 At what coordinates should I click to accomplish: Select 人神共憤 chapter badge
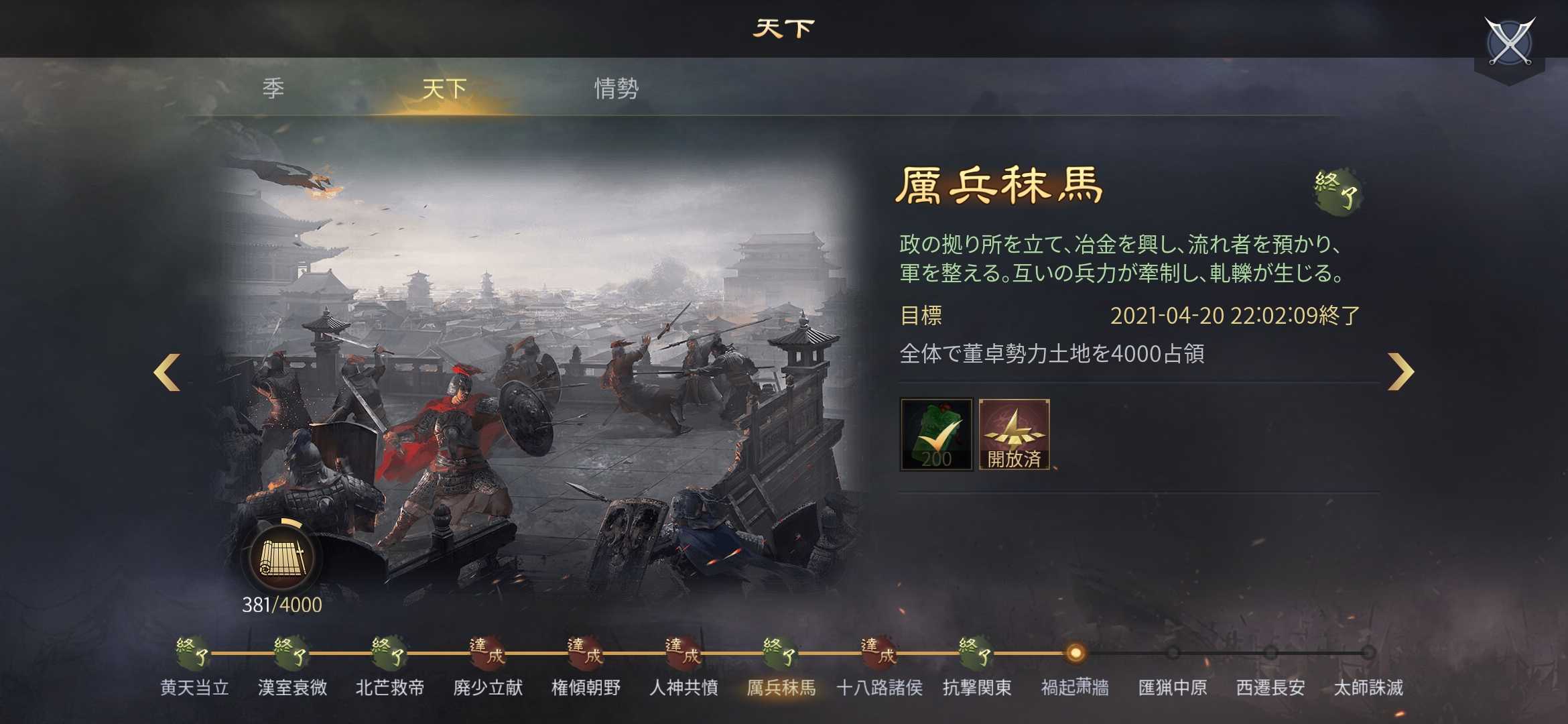coord(683,652)
